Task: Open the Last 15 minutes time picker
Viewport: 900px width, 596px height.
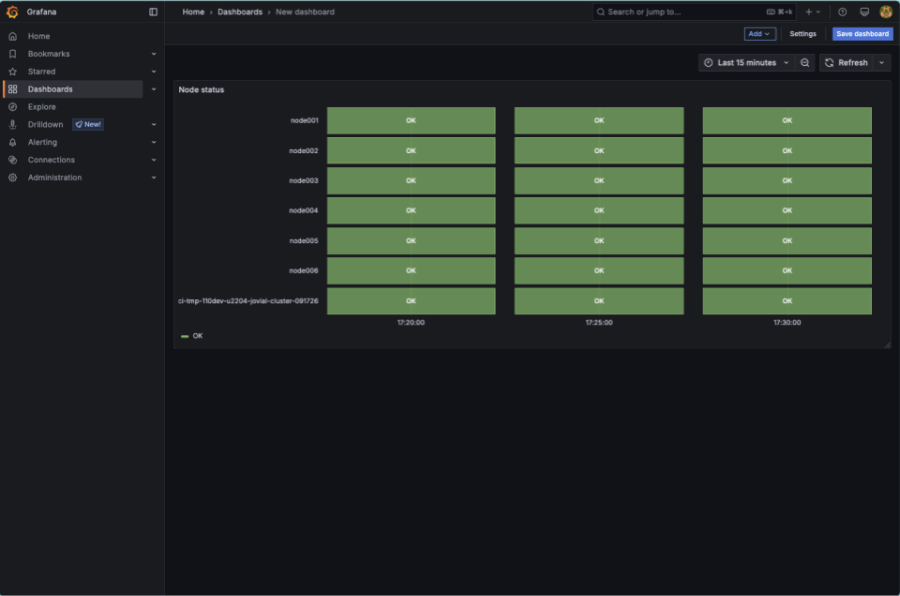Action: (x=745, y=63)
